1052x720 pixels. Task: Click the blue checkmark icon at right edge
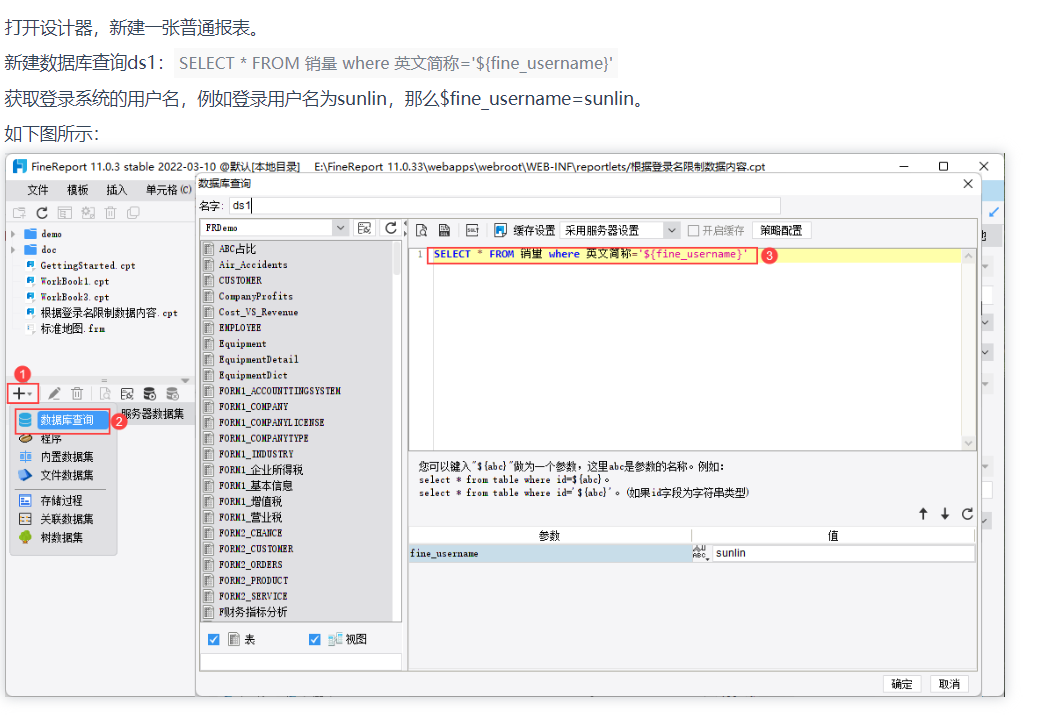coord(994,212)
